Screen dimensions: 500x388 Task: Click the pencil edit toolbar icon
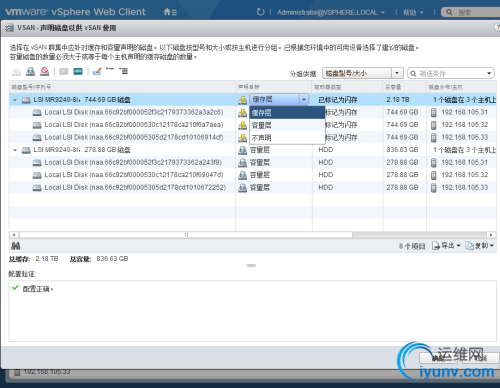pyautogui.click(x=97, y=71)
